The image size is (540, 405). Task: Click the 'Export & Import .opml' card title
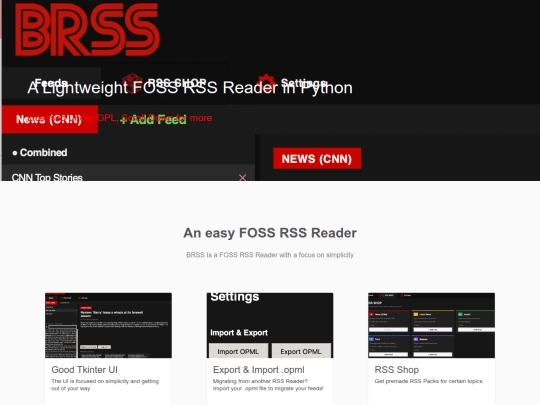tap(259, 370)
